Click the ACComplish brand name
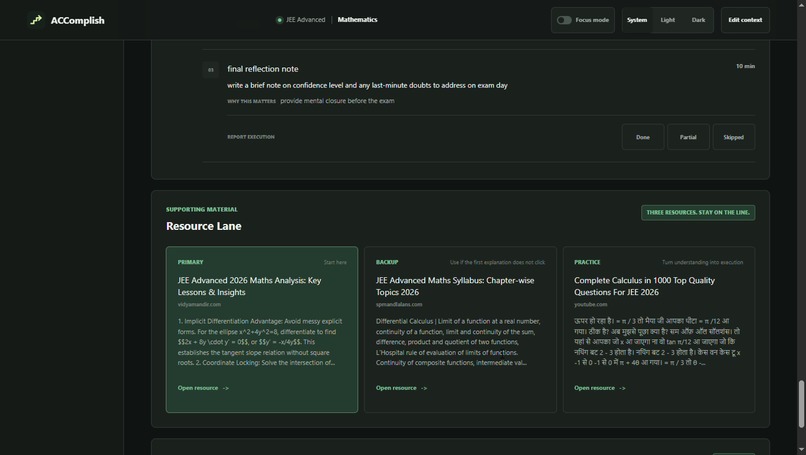The image size is (806, 455). point(77,21)
